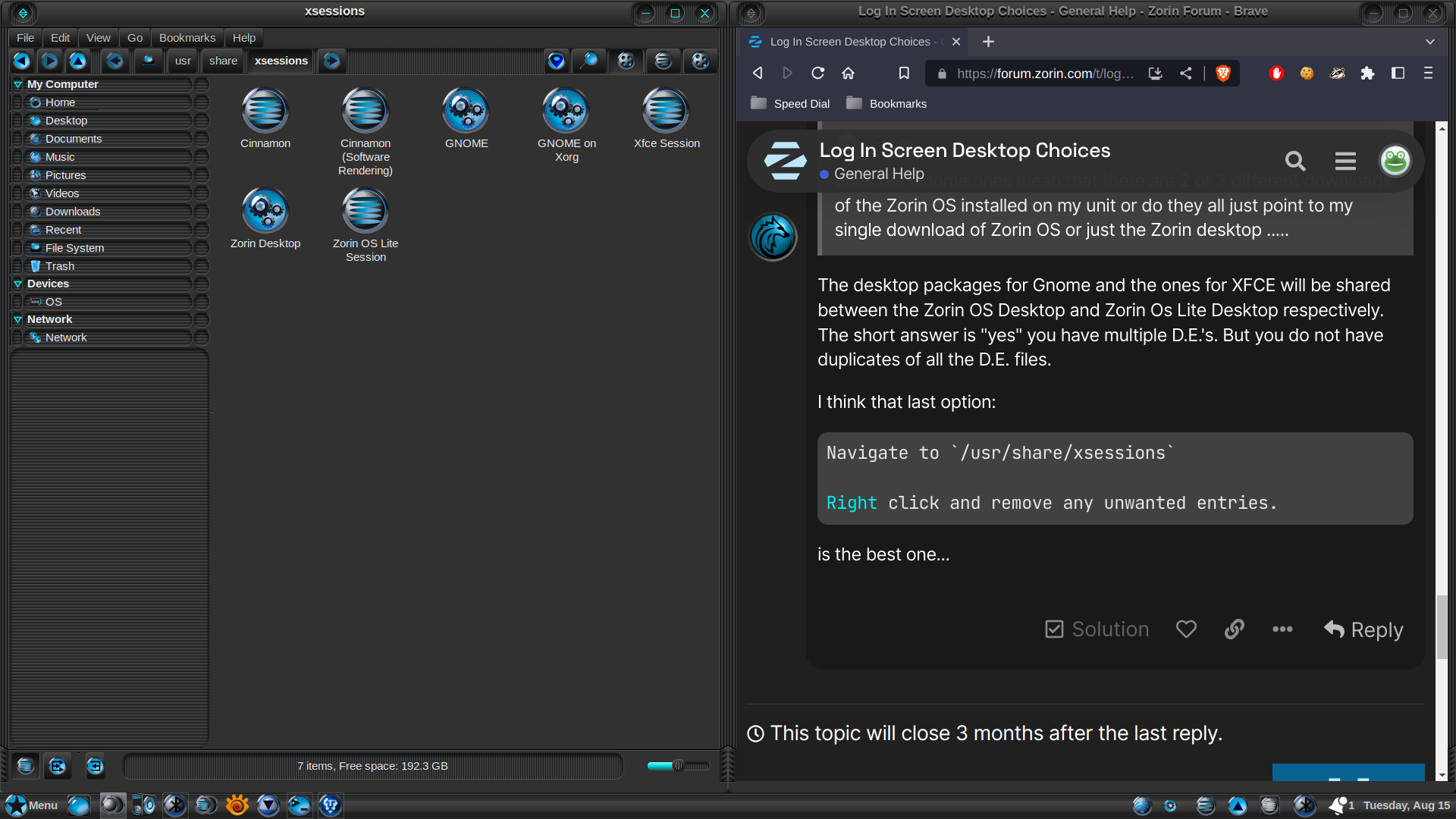Open the Help menu
Image resolution: width=1456 pixels, height=819 pixels.
[x=244, y=38]
